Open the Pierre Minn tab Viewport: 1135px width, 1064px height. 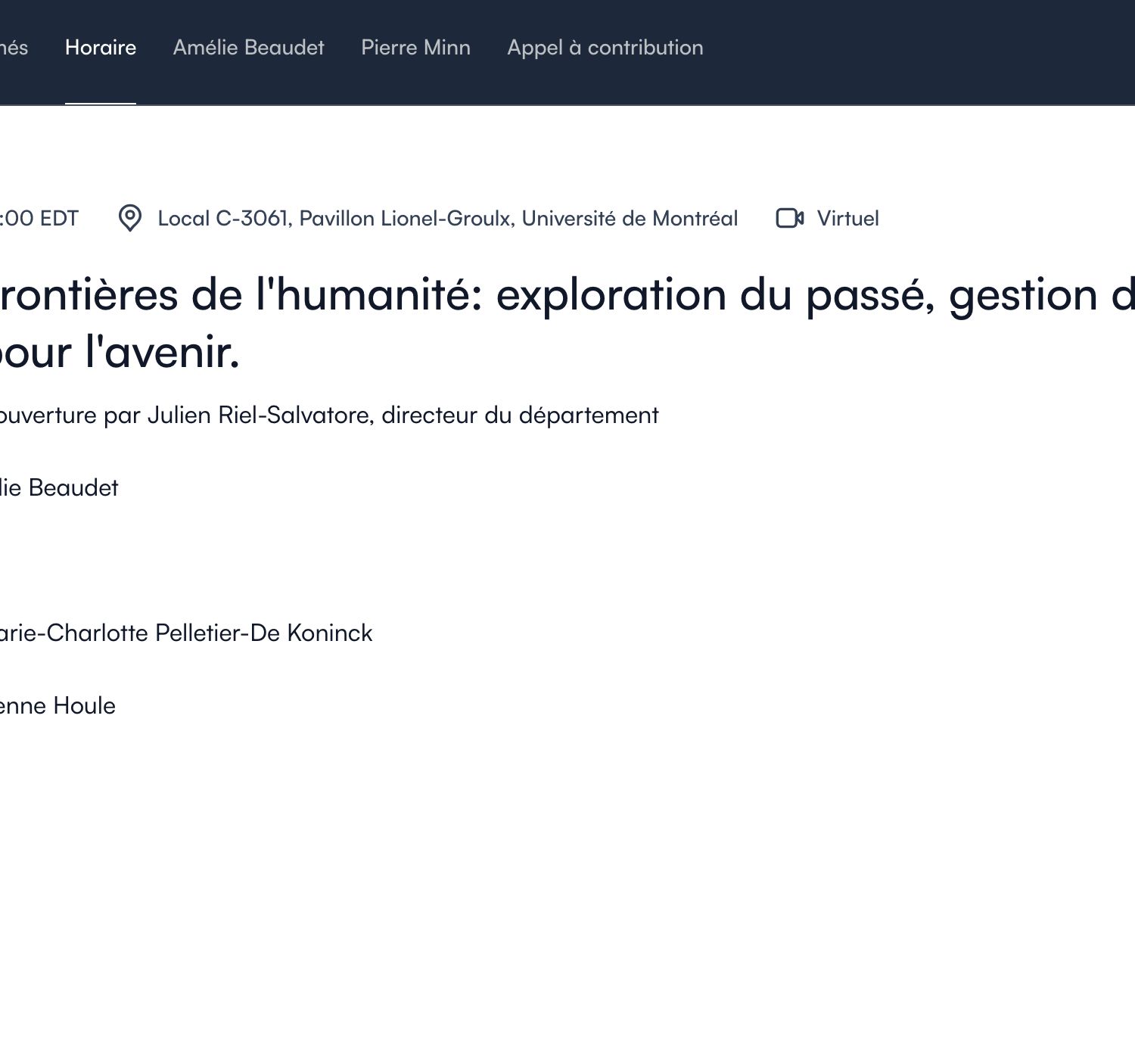(415, 48)
